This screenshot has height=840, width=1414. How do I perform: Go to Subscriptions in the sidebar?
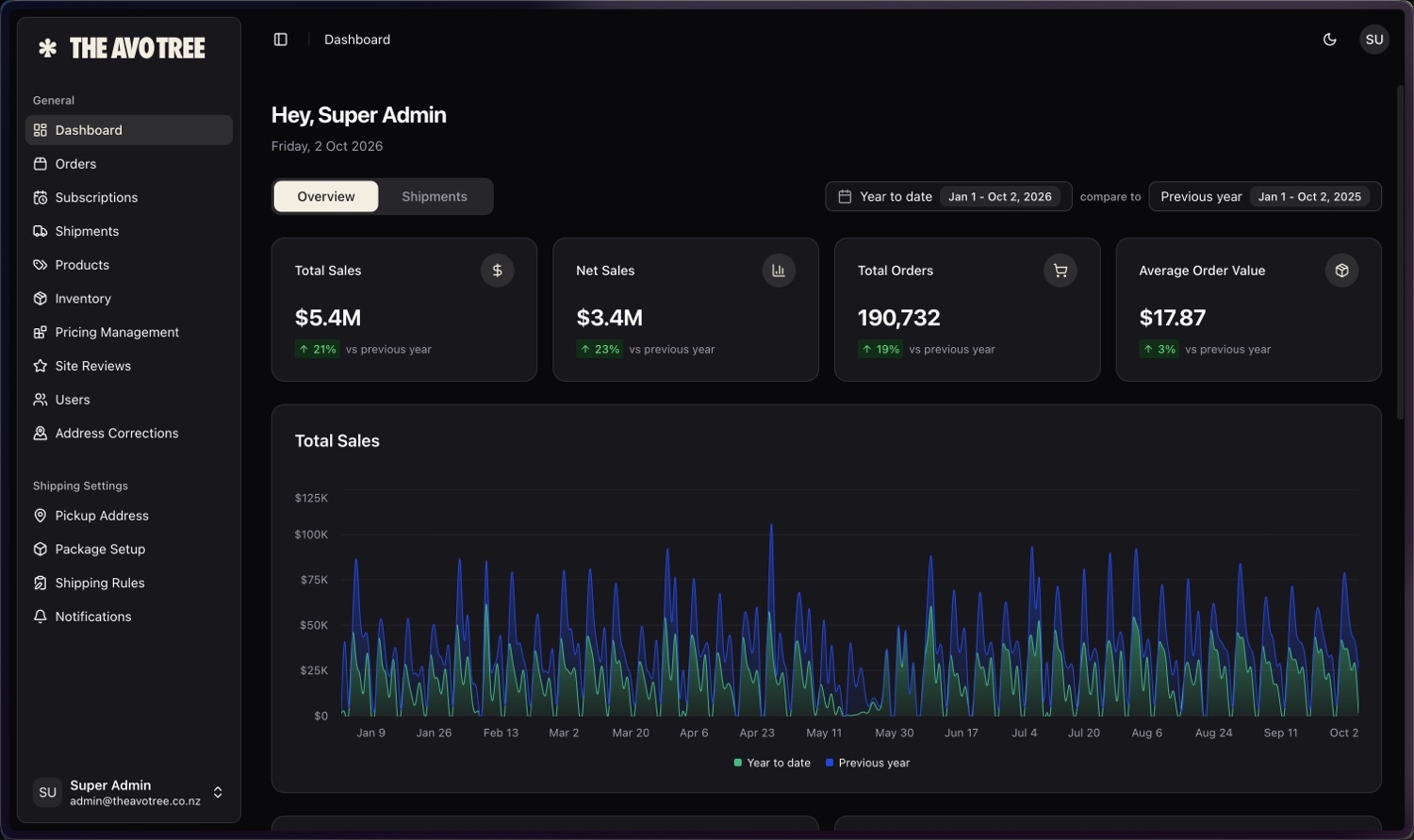[x=129, y=198]
